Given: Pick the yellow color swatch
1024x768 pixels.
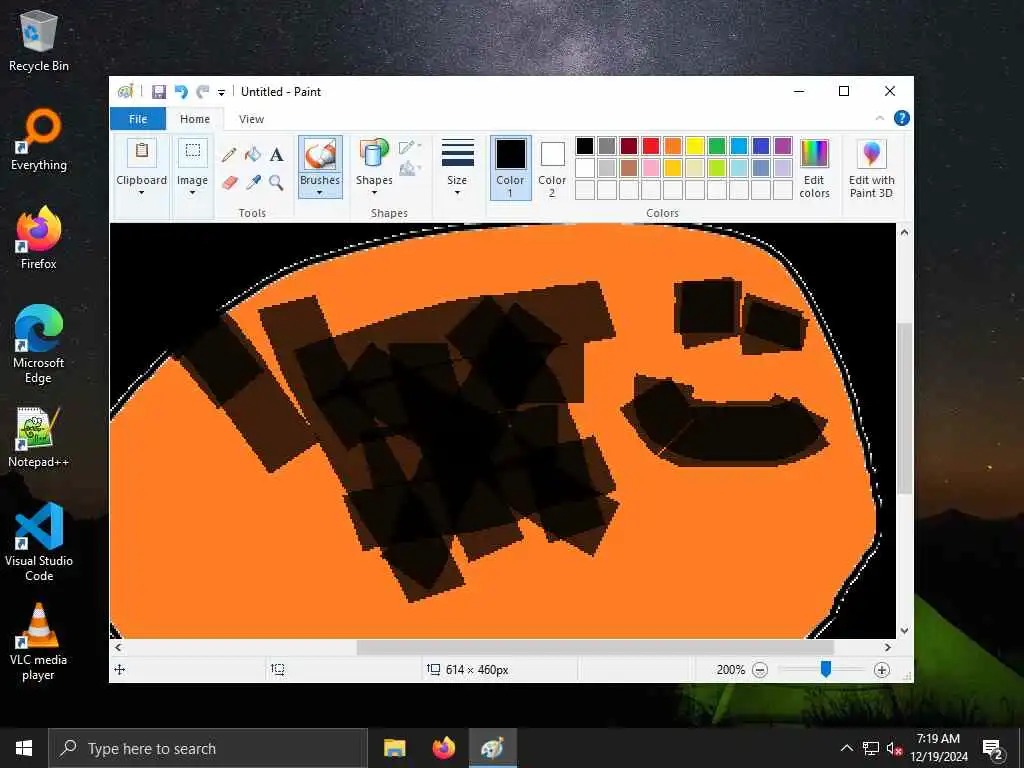Looking at the screenshot, I should [x=695, y=146].
